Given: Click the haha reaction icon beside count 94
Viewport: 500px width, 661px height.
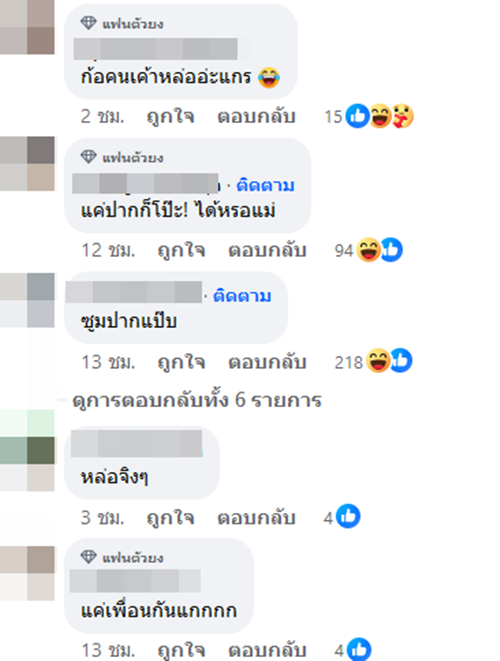Looking at the screenshot, I should (x=368, y=250).
